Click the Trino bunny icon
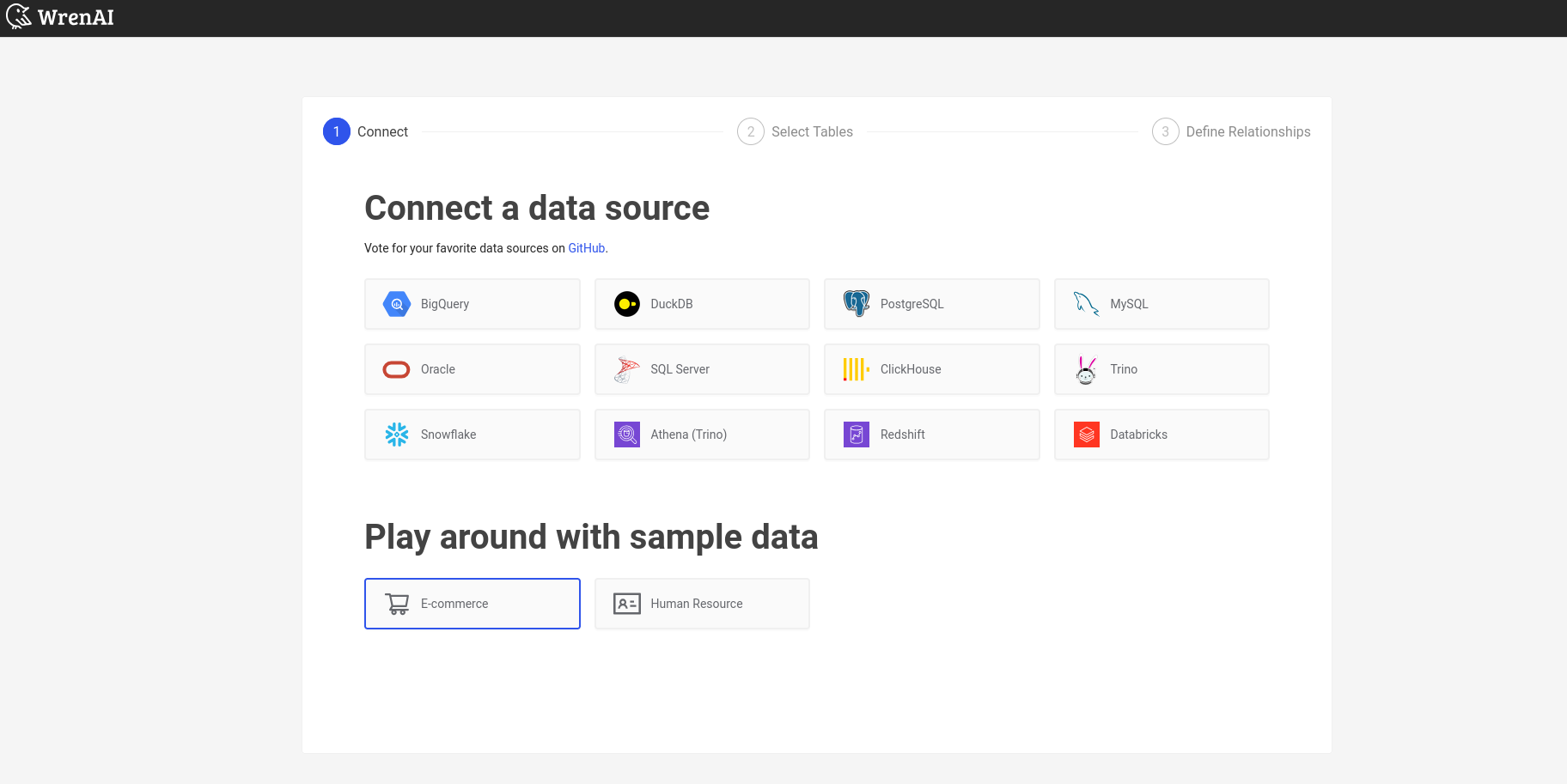The image size is (1567, 784). tap(1086, 369)
